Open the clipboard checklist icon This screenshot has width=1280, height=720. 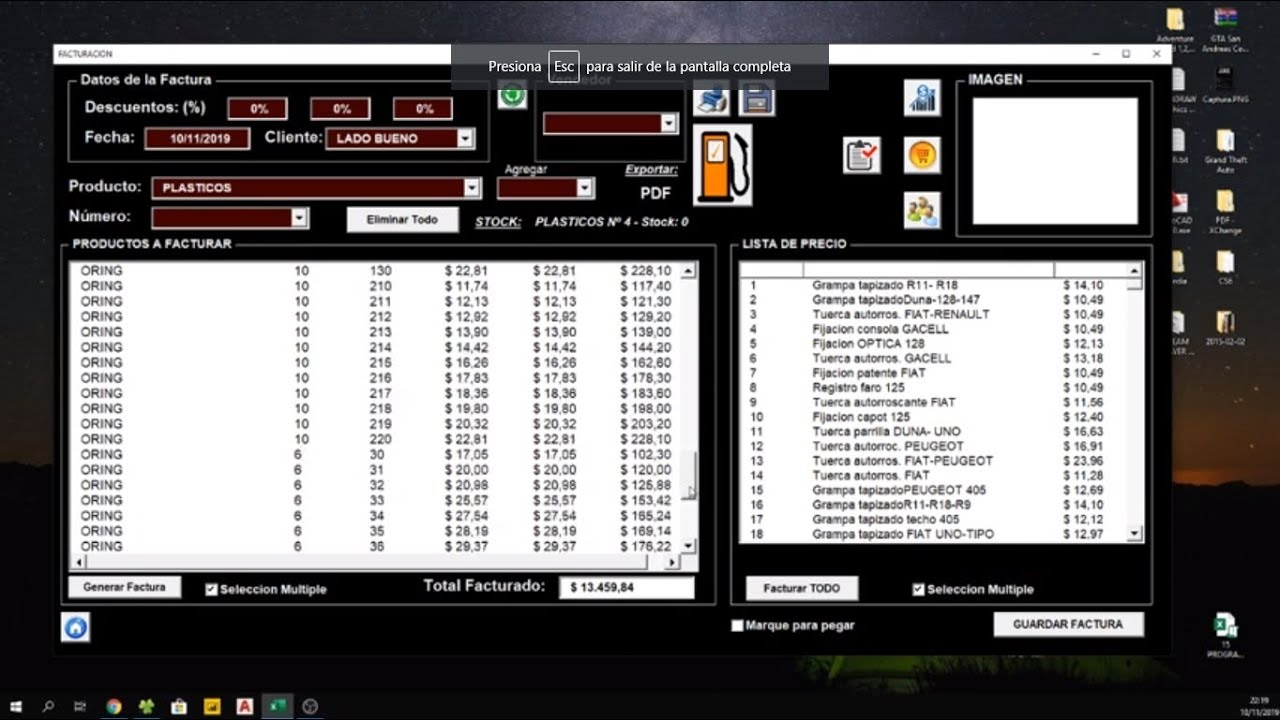point(861,155)
